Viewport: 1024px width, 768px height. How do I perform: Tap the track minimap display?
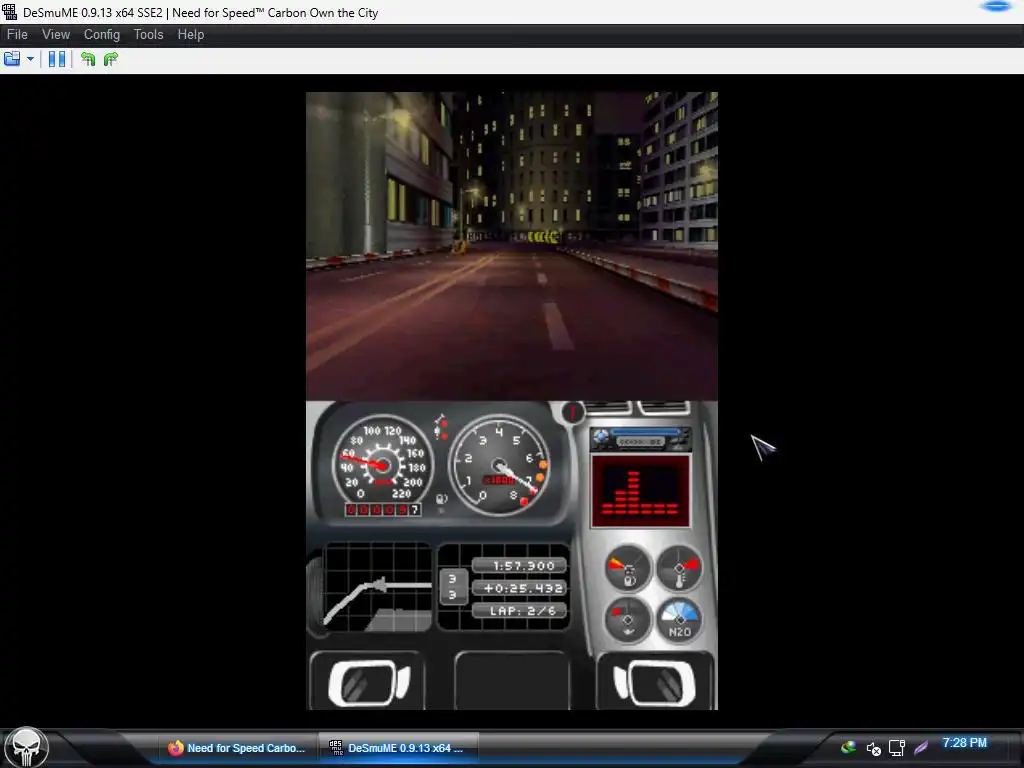tap(377, 587)
